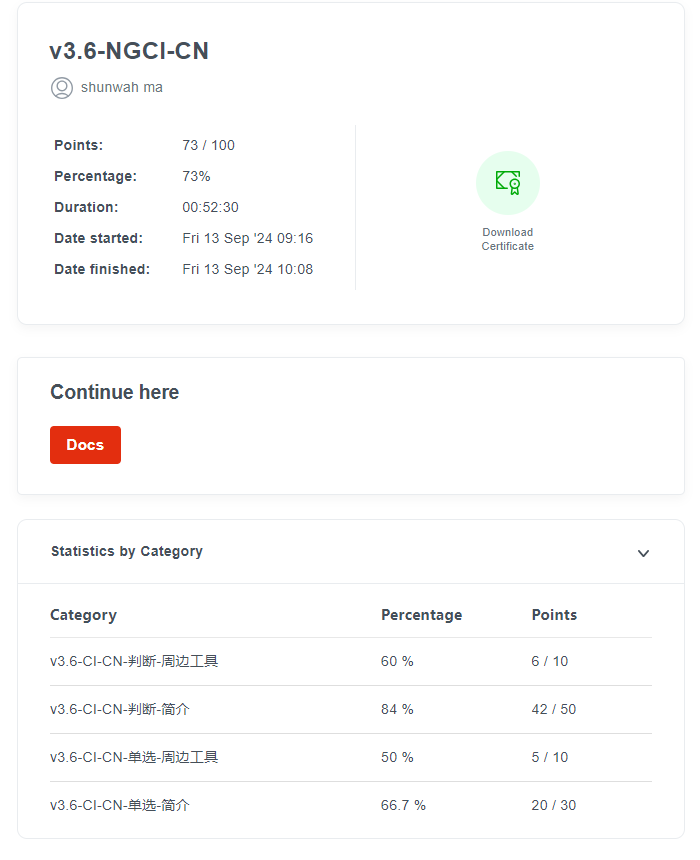Viewport: 700px width, 860px height.
Task: Click the Date started value
Action: (247, 238)
